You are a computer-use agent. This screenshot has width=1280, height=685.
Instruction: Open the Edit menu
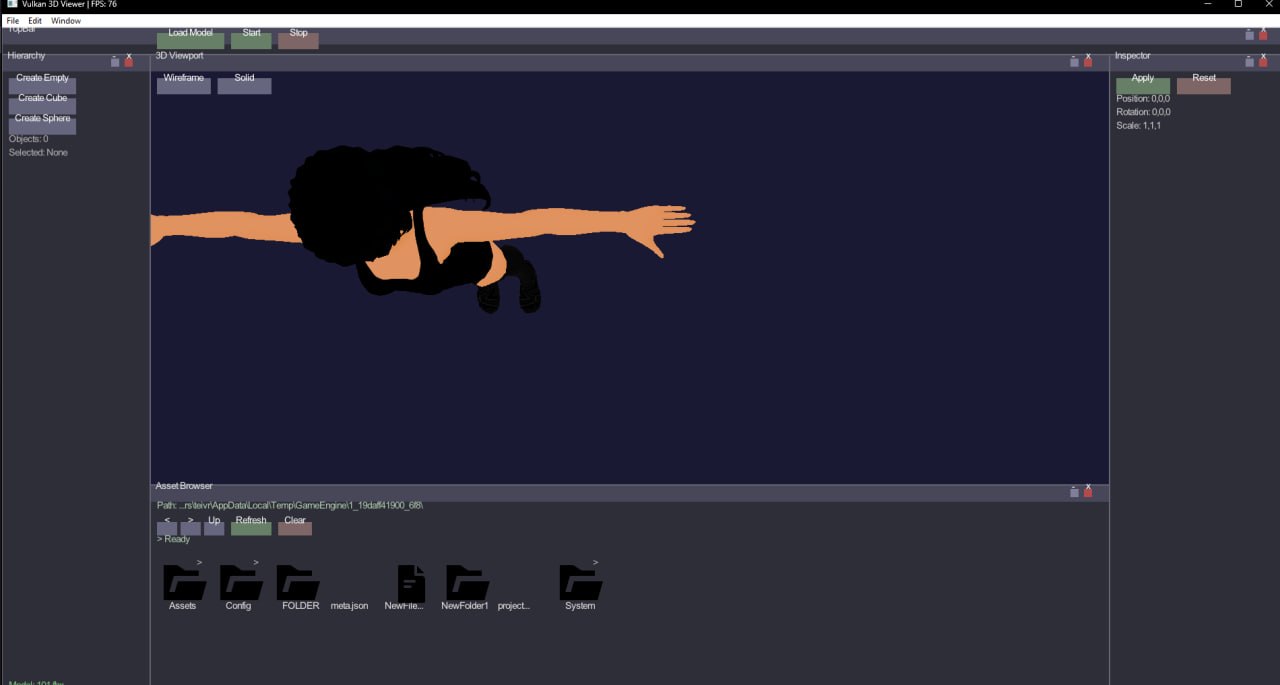coord(35,21)
